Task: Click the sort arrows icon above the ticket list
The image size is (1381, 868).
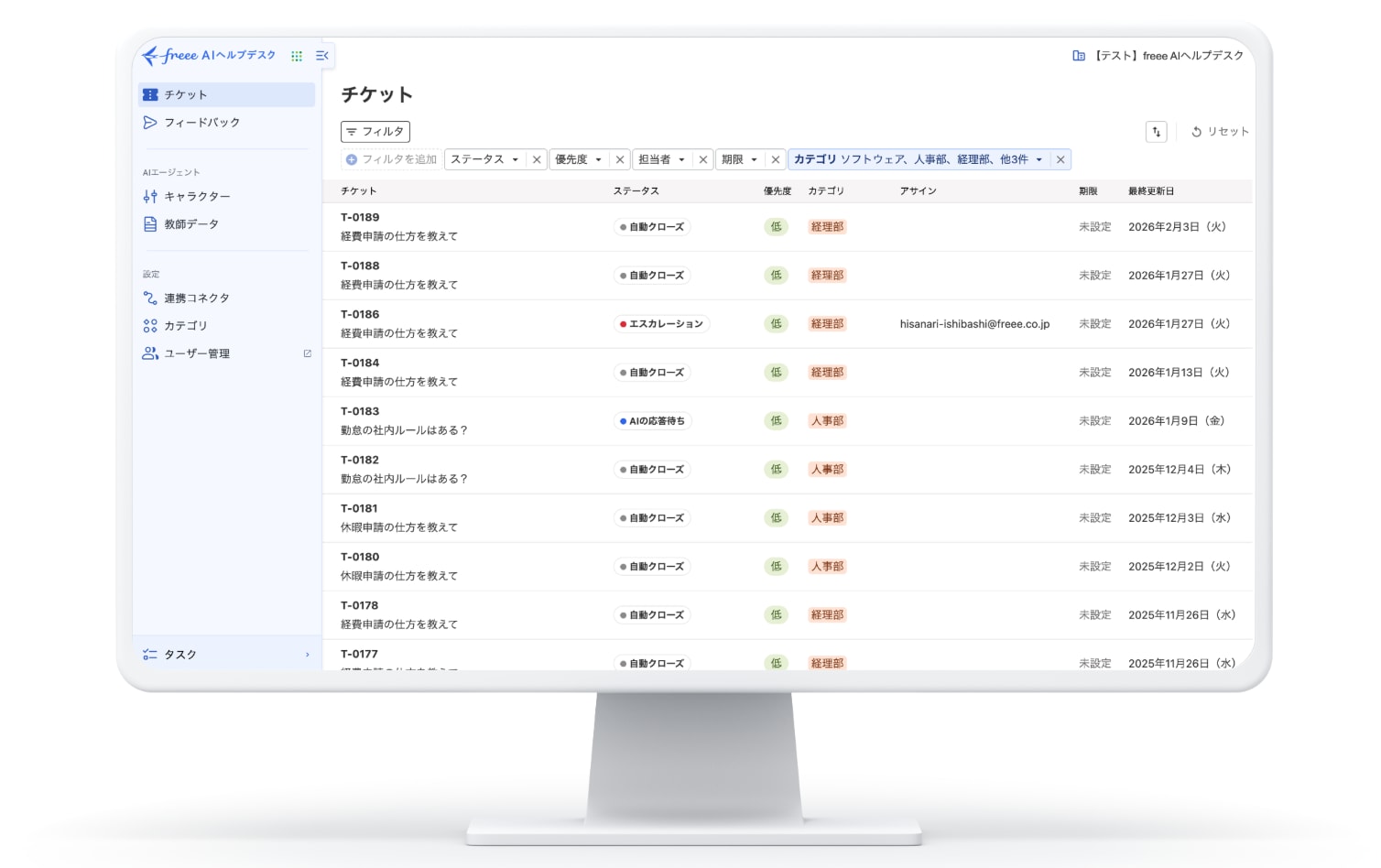Action: pos(1156,132)
